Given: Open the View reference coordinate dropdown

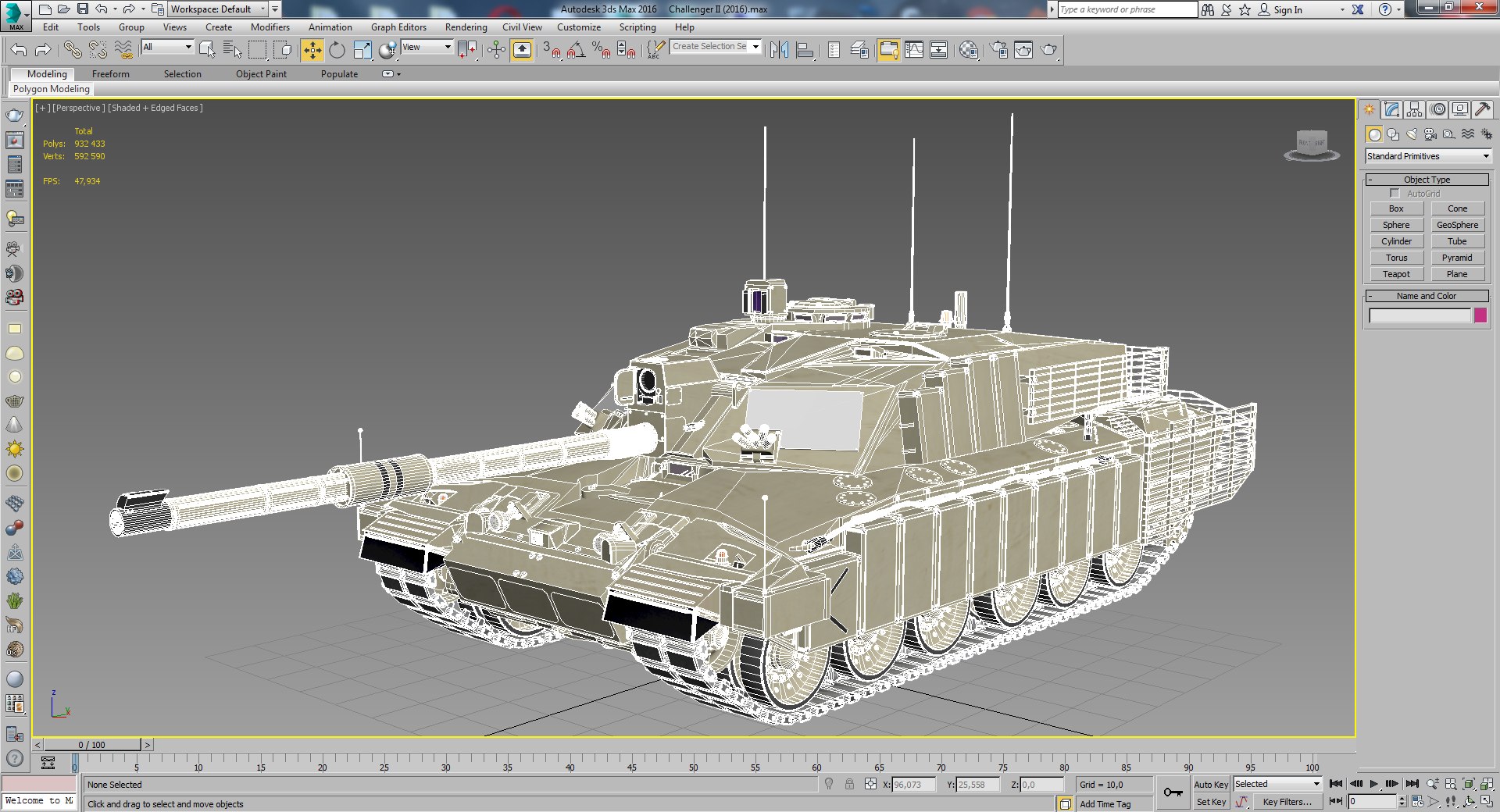Looking at the screenshot, I should pos(427,47).
